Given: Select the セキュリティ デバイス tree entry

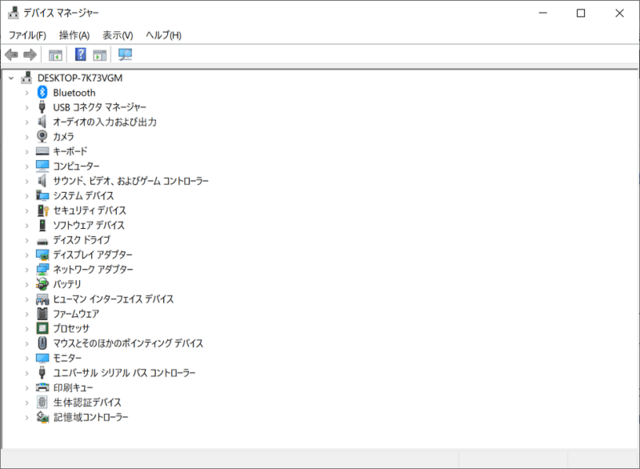Looking at the screenshot, I should point(89,210).
